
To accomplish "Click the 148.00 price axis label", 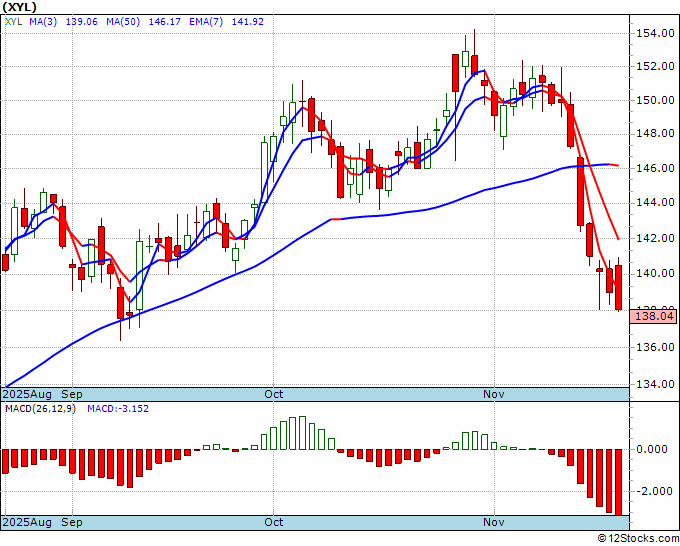I will (x=655, y=134).
